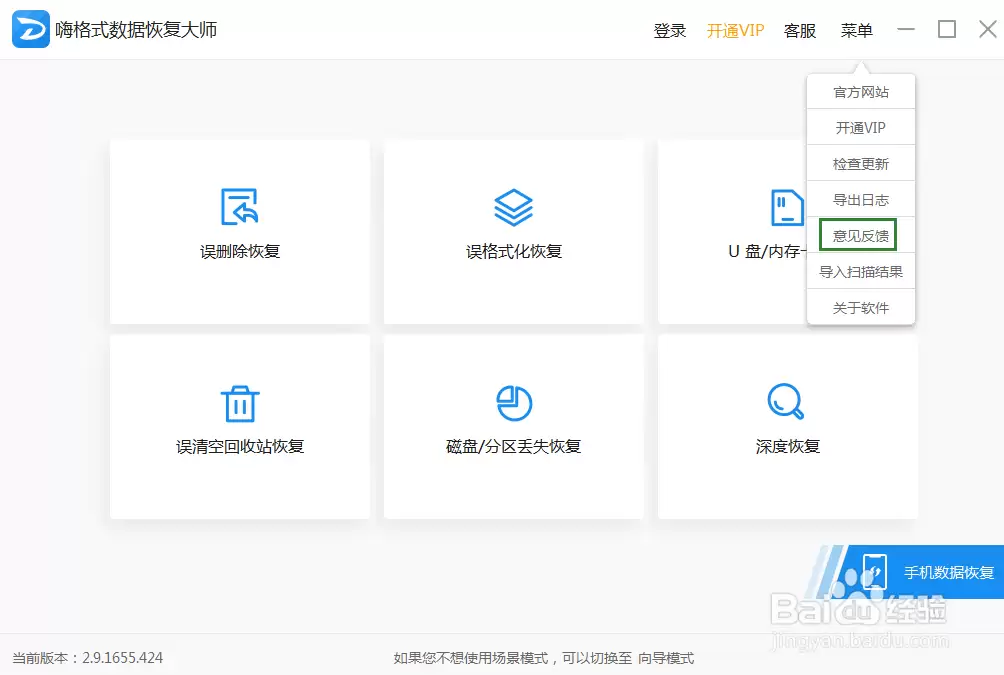Open 客服 customer service
The image size is (1004, 675).
(x=800, y=31)
